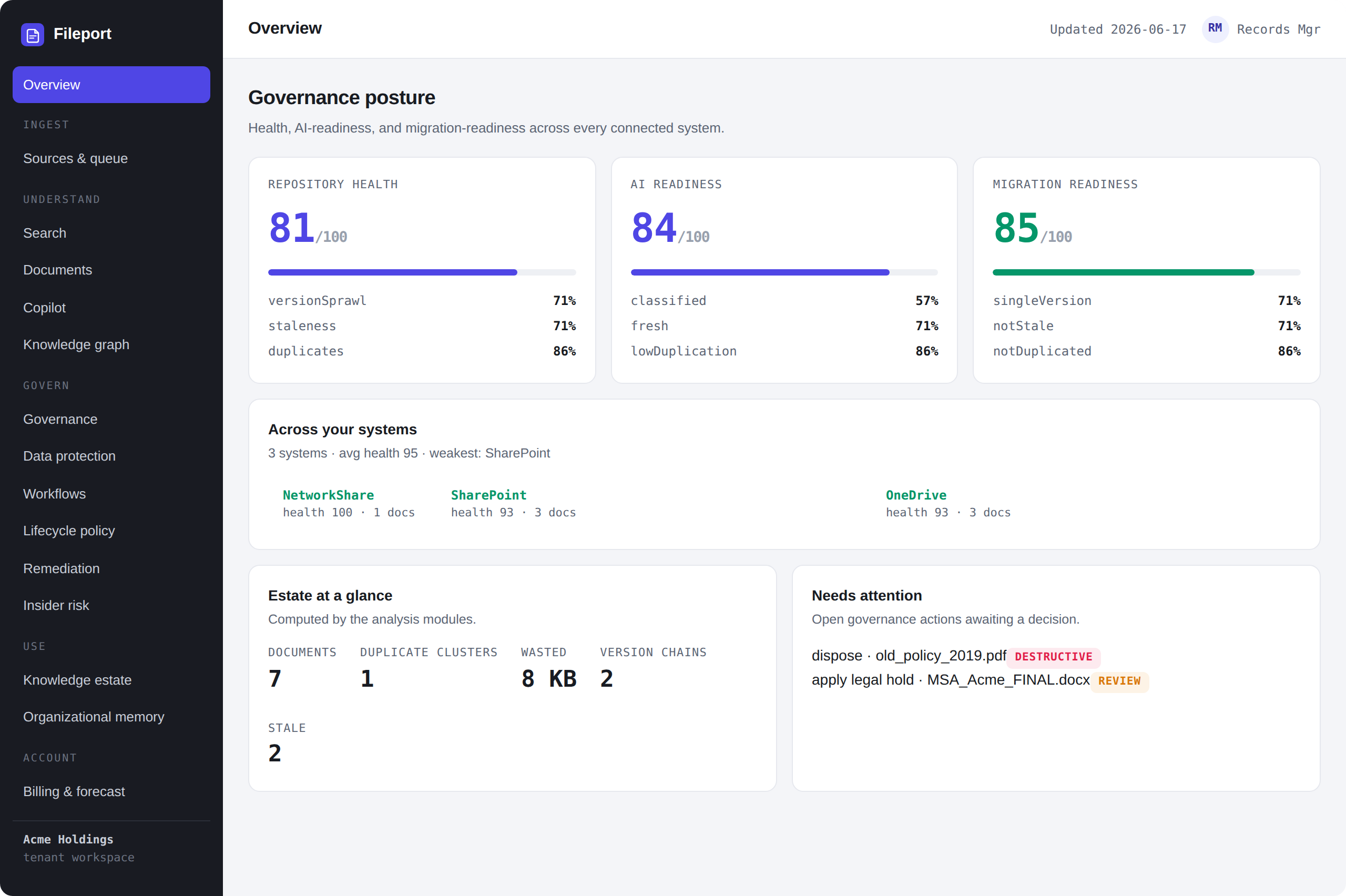Select Lifecycle policy

pos(111,531)
